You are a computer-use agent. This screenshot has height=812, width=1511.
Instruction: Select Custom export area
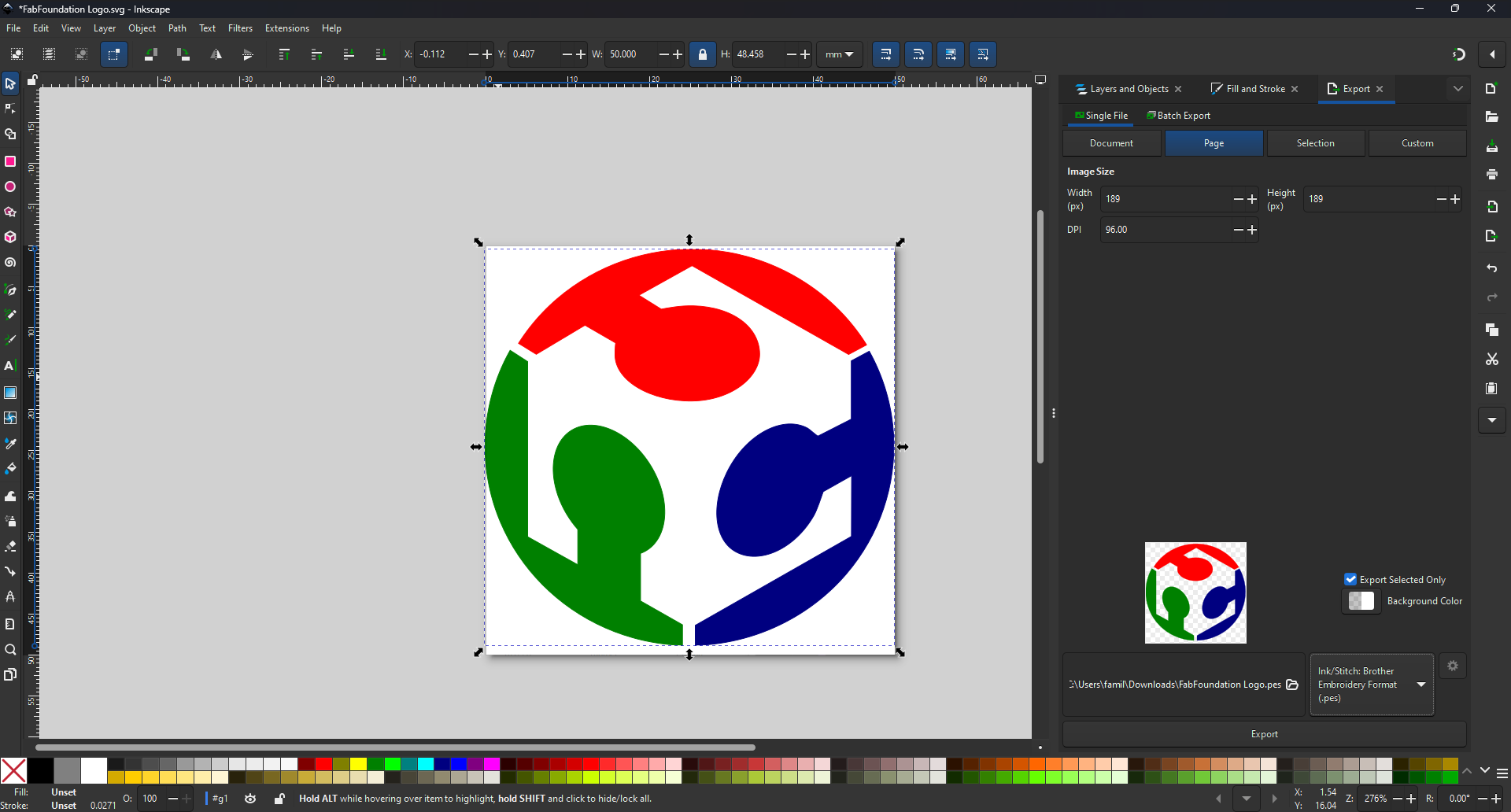coord(1418,143)
